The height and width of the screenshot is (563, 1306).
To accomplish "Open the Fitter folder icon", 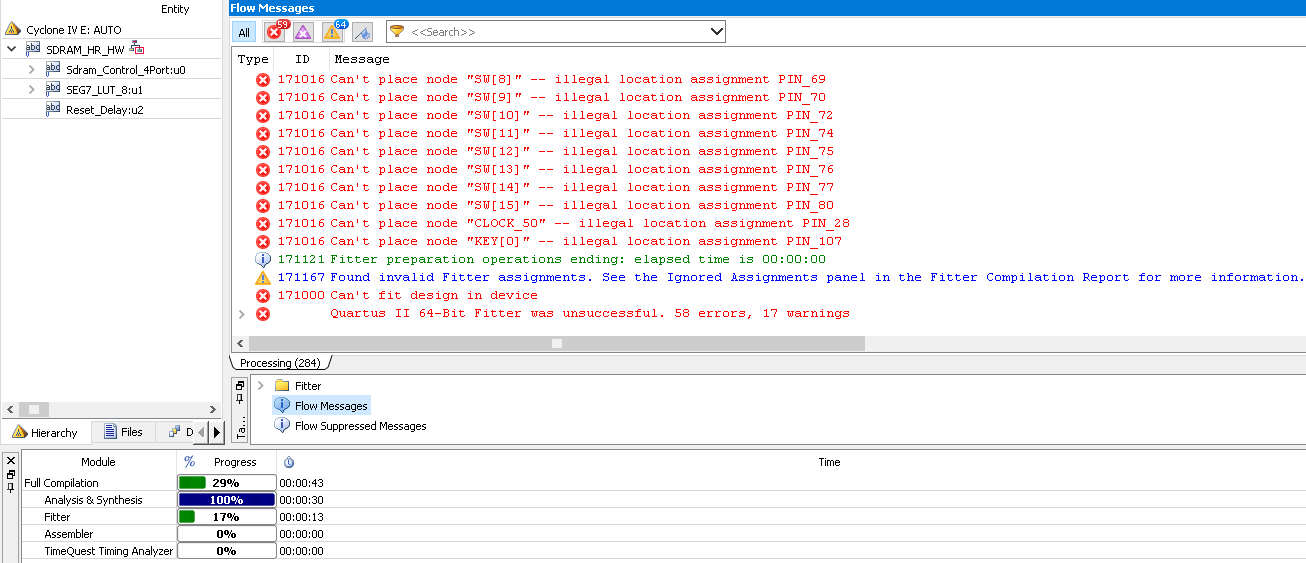I will [x=282, y=385].
